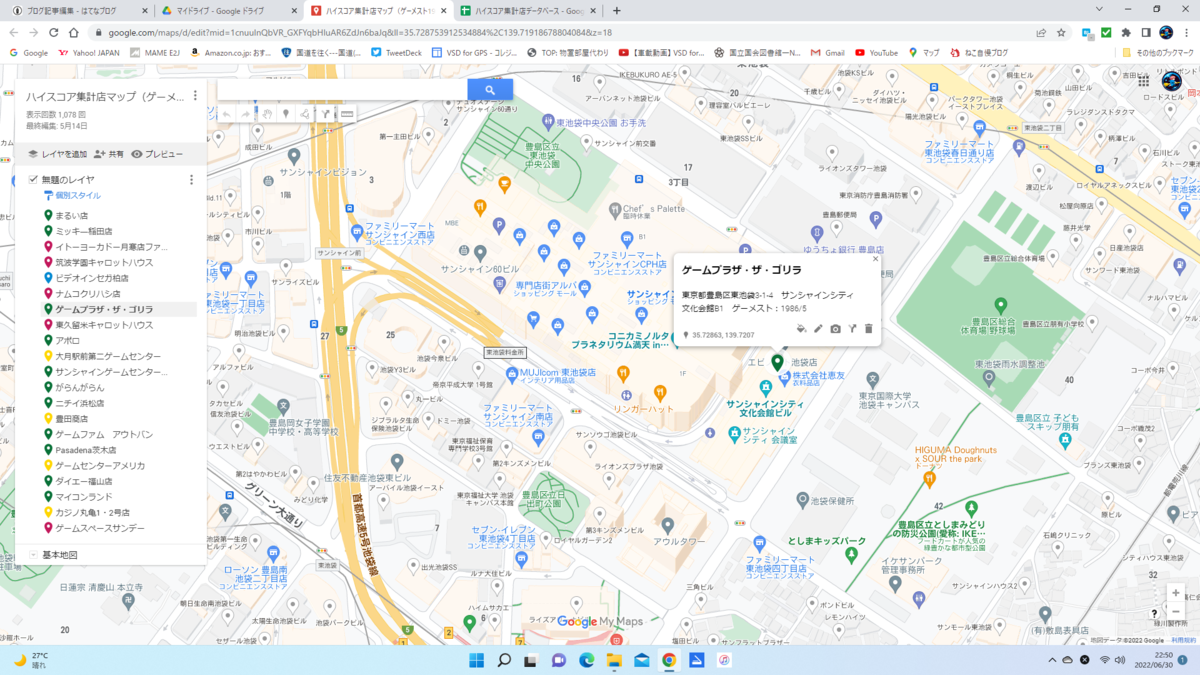Click the map search input field
This screenshot has width=1200, height=675.
click(x=342, y=90)
